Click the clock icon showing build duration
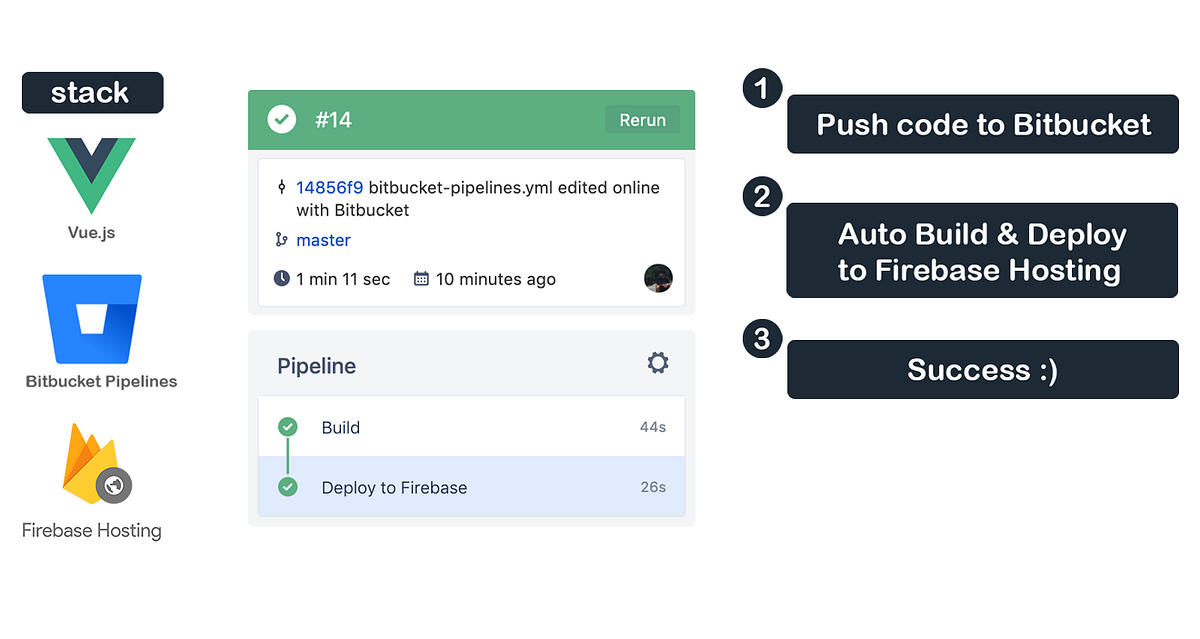The width and height of the screenshot is (1200, 639). pyautogui.click(x=281, y=278)
